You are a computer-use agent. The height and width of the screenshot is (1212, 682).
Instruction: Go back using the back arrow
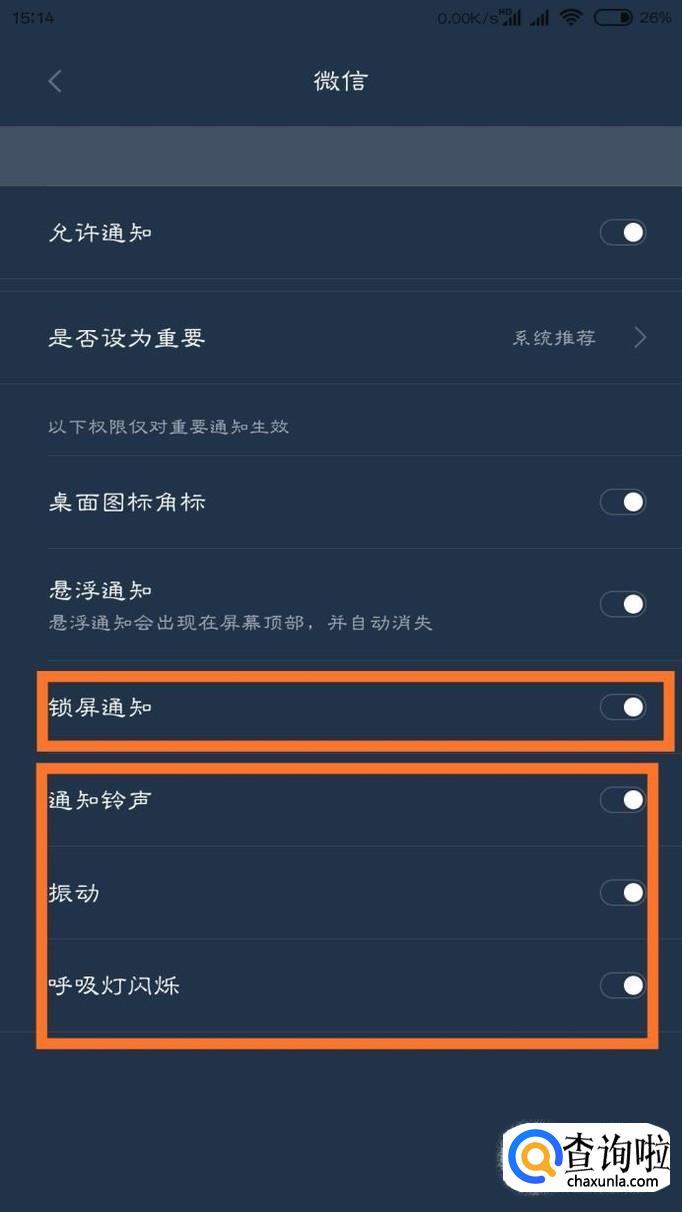coord(55,81)
